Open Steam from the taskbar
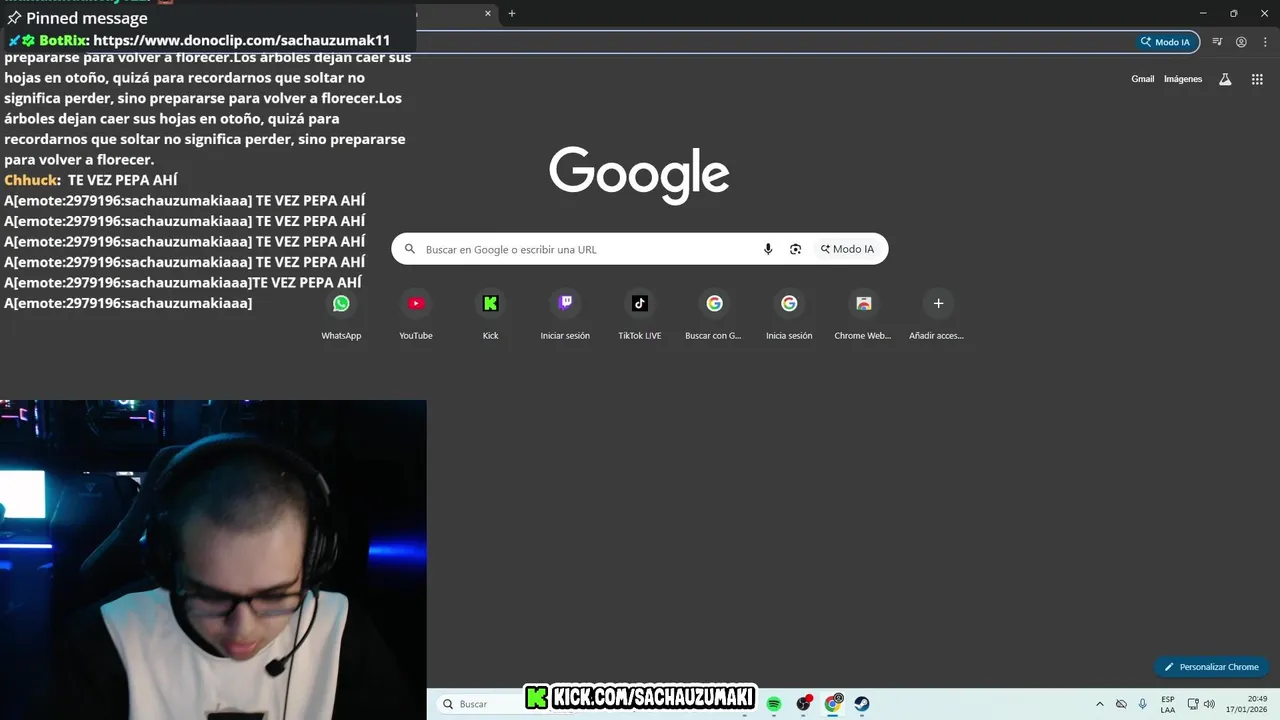Screen dimensions: 1280x720 (862, 704)
